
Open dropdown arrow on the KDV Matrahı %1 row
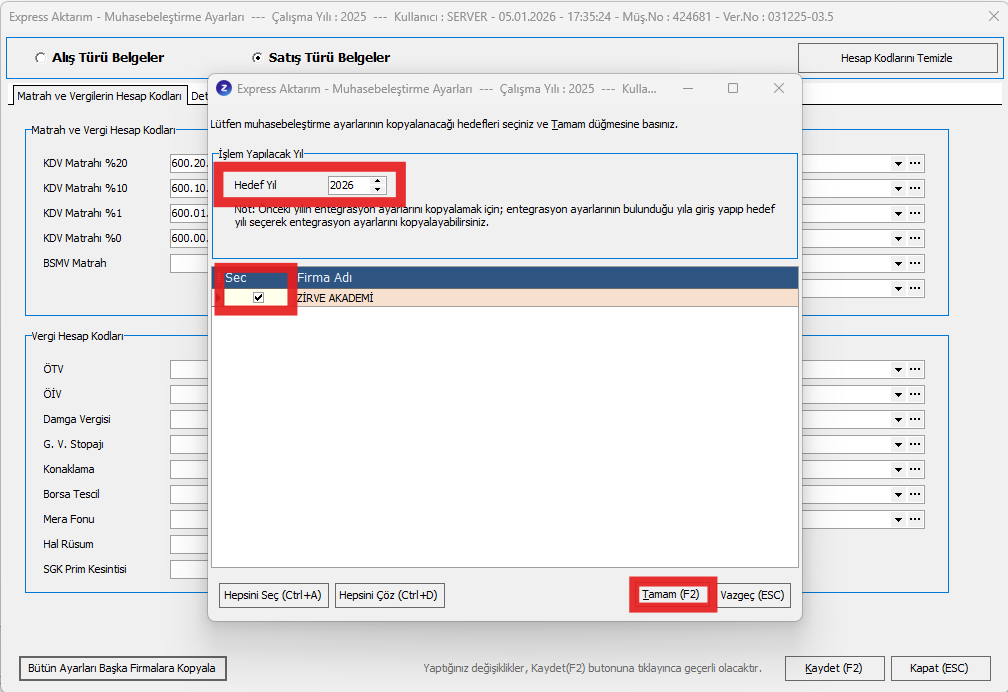point(898,214)
